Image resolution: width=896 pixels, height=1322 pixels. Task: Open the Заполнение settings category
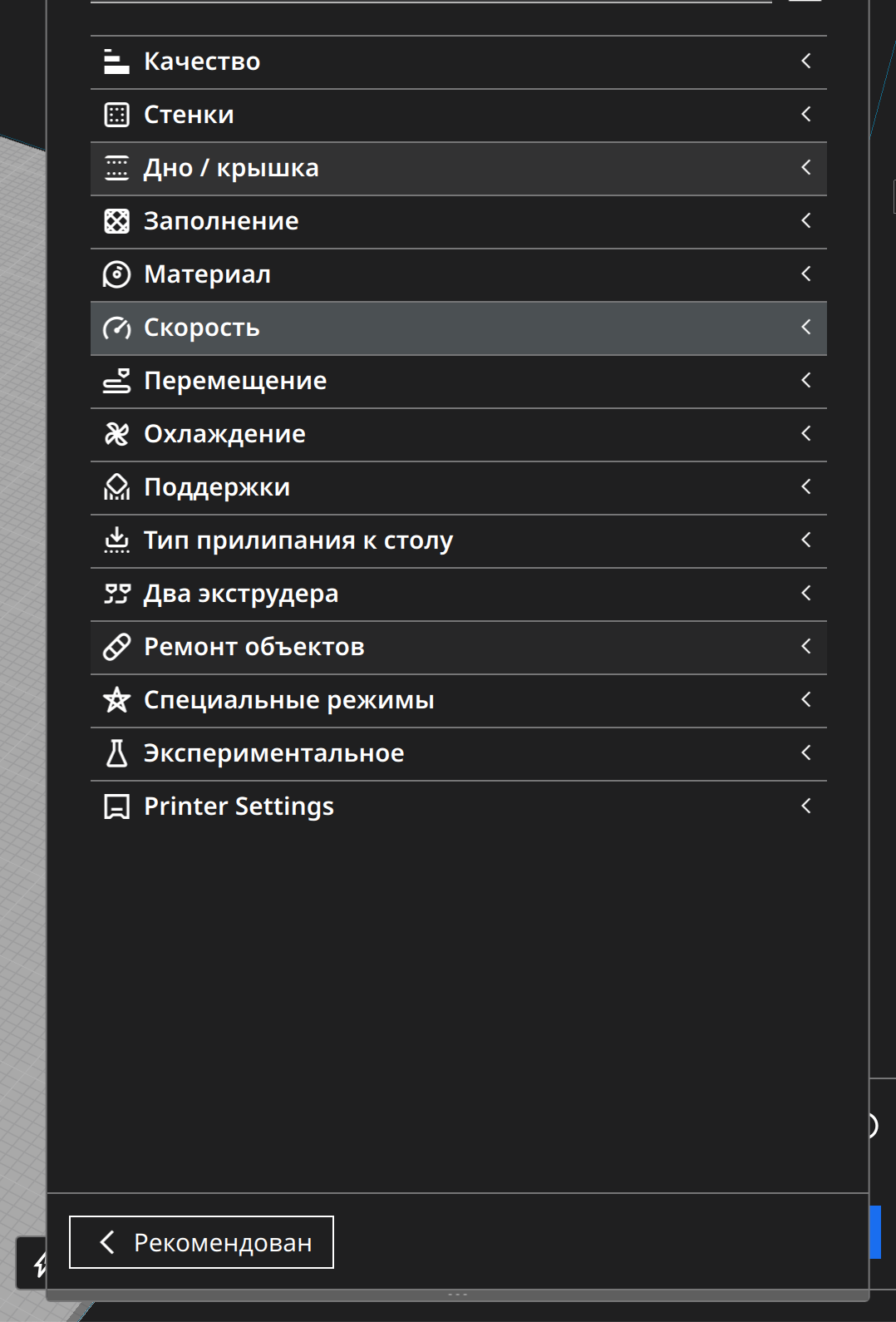tap(221, 221)
